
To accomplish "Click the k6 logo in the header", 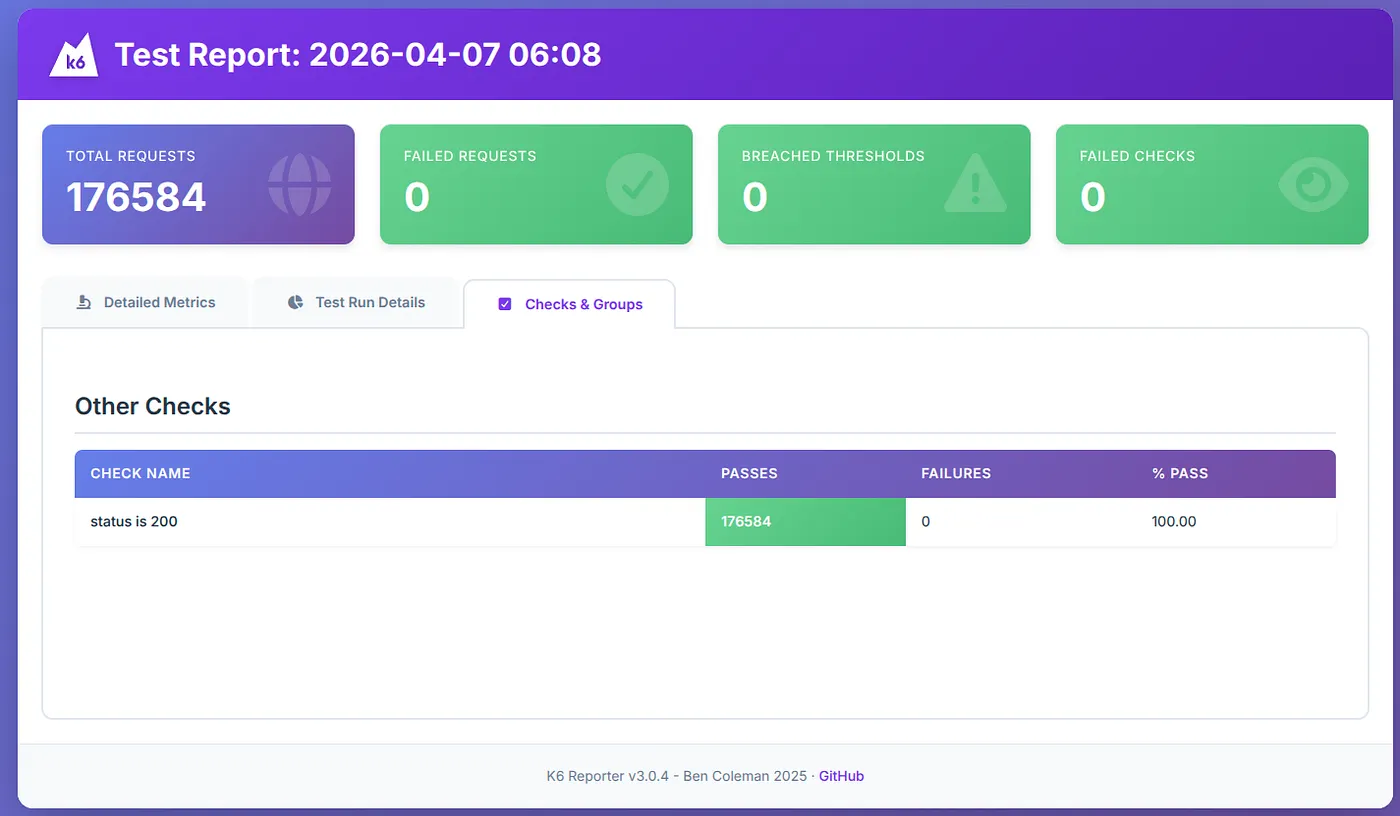I will [74, 55].
